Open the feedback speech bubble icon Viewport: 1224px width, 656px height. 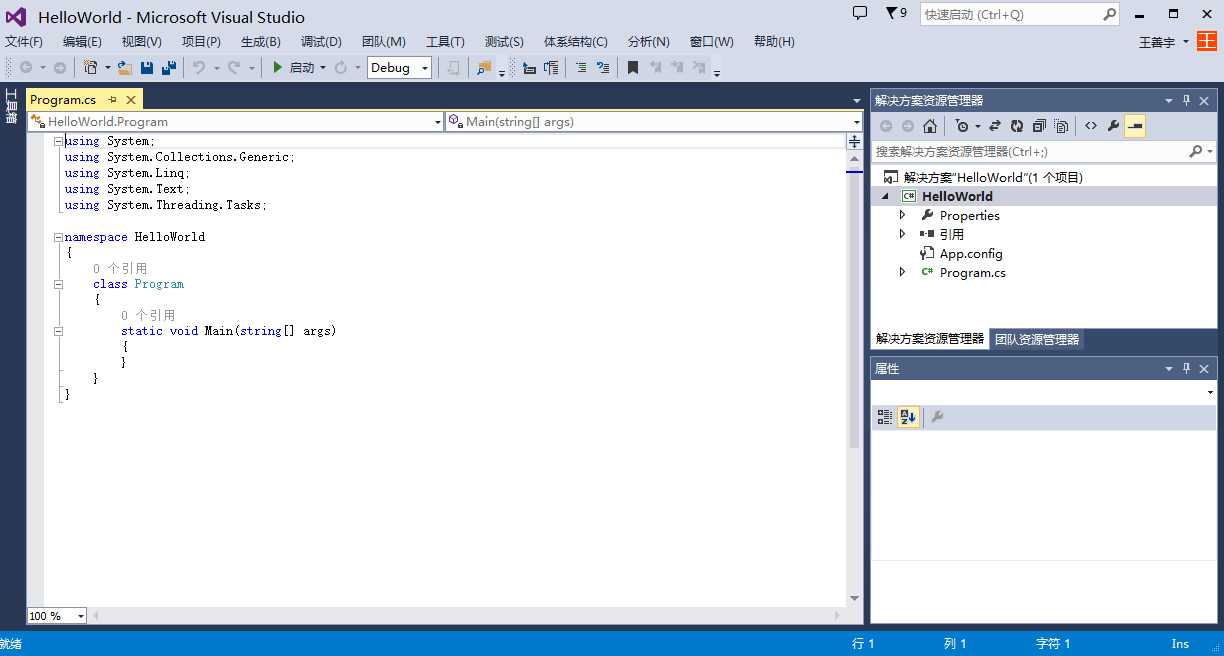point(860,13)
